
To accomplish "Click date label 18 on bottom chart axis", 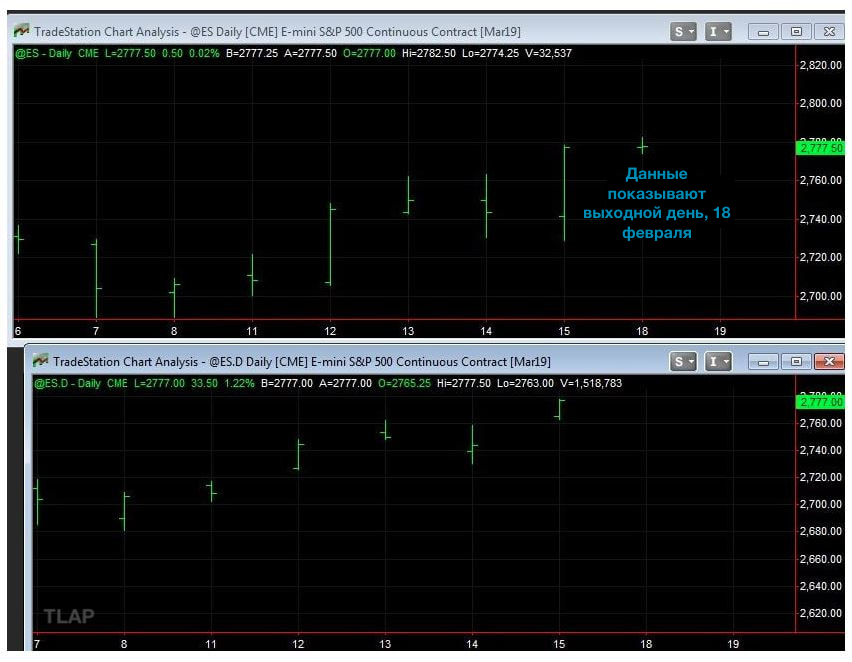I will pyautogui.click(x=646, y=644).
